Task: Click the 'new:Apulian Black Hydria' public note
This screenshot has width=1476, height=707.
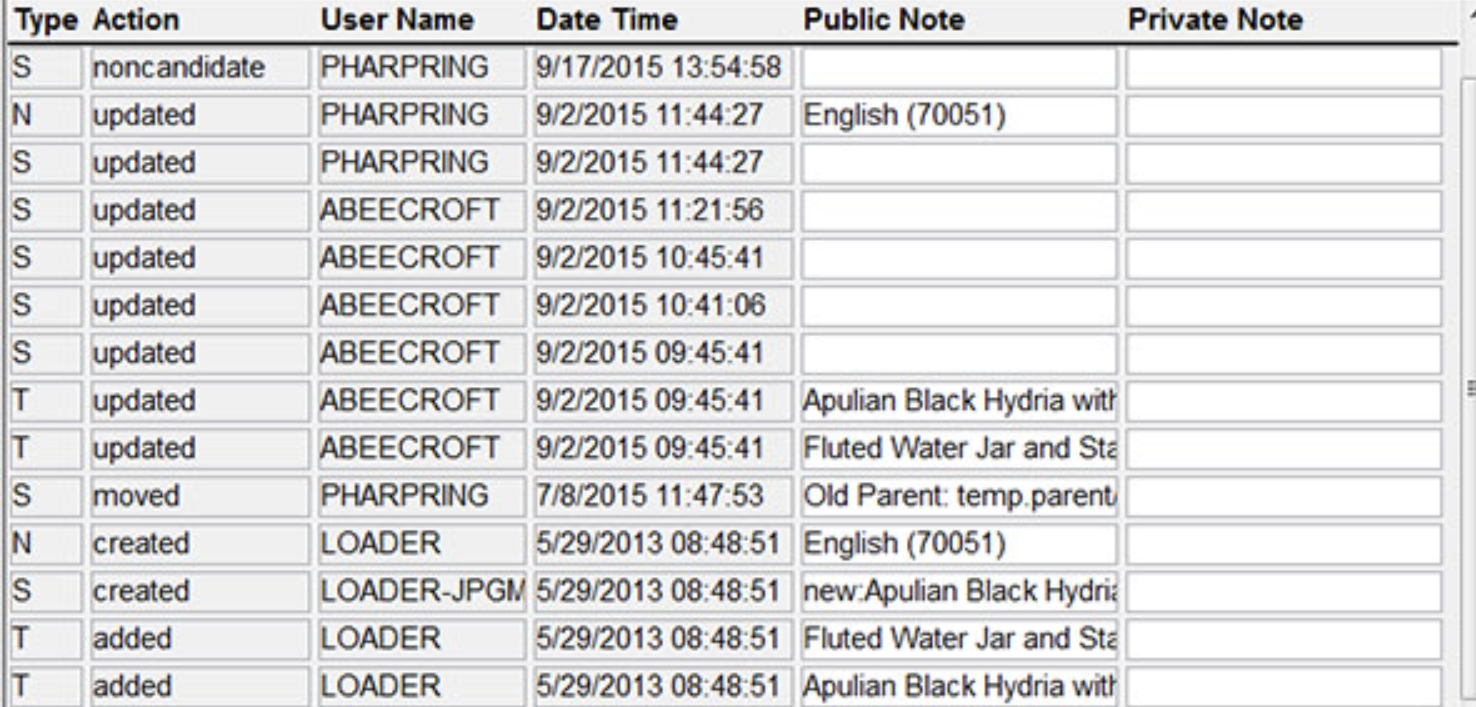Action: [958, 589]
